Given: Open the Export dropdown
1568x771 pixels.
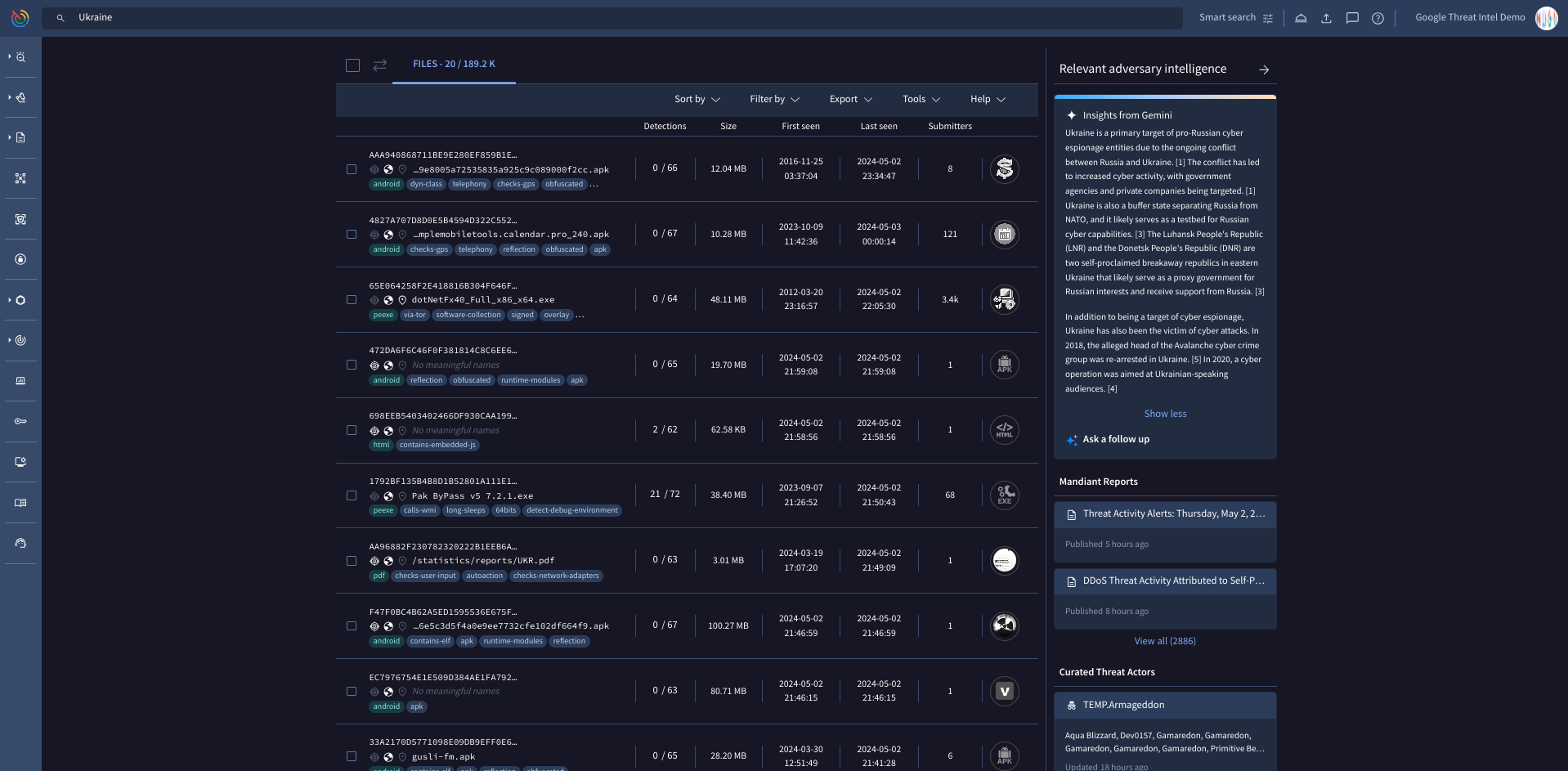Looking at the screenshot, I should [850, 99].
